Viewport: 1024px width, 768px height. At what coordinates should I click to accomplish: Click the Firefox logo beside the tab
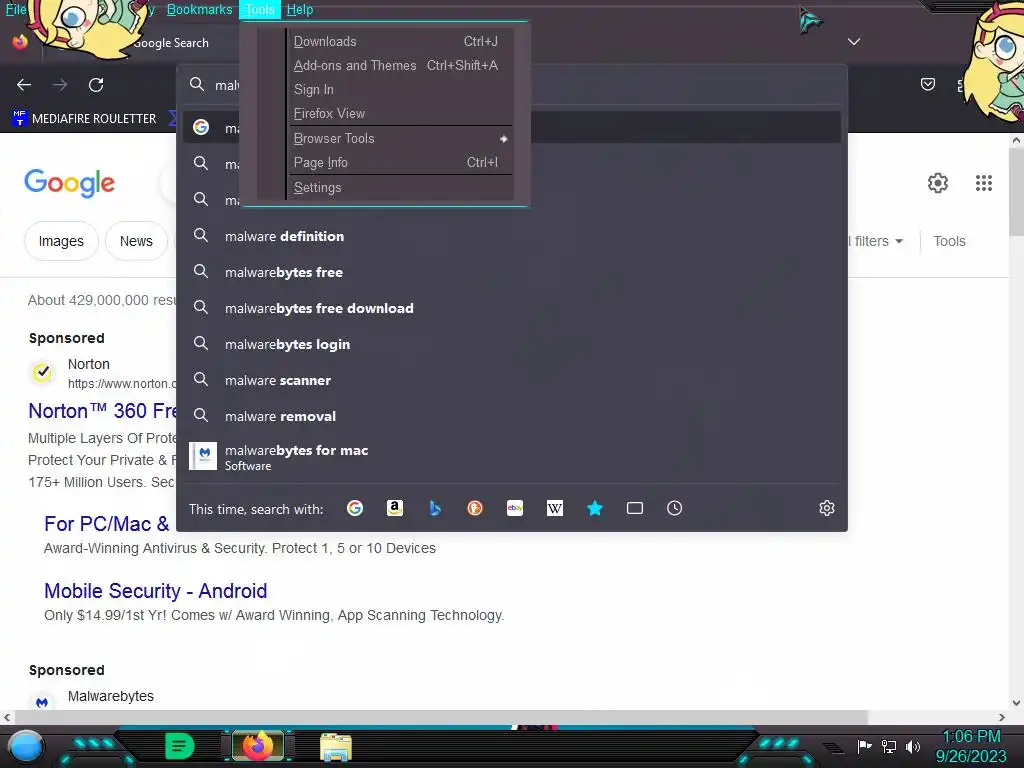coord(20,42)
